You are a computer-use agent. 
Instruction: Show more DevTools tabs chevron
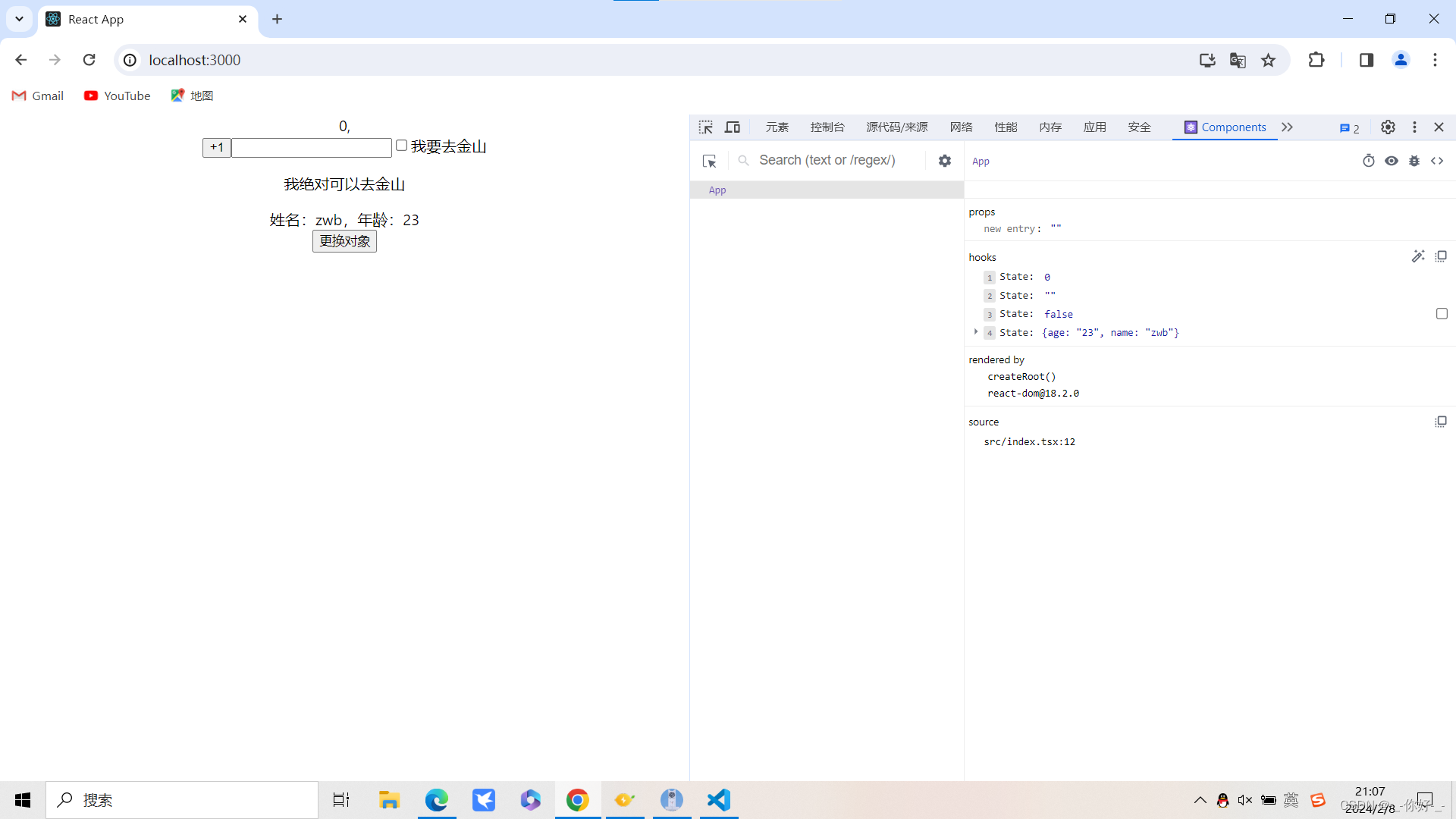(x=1287, y=127)
